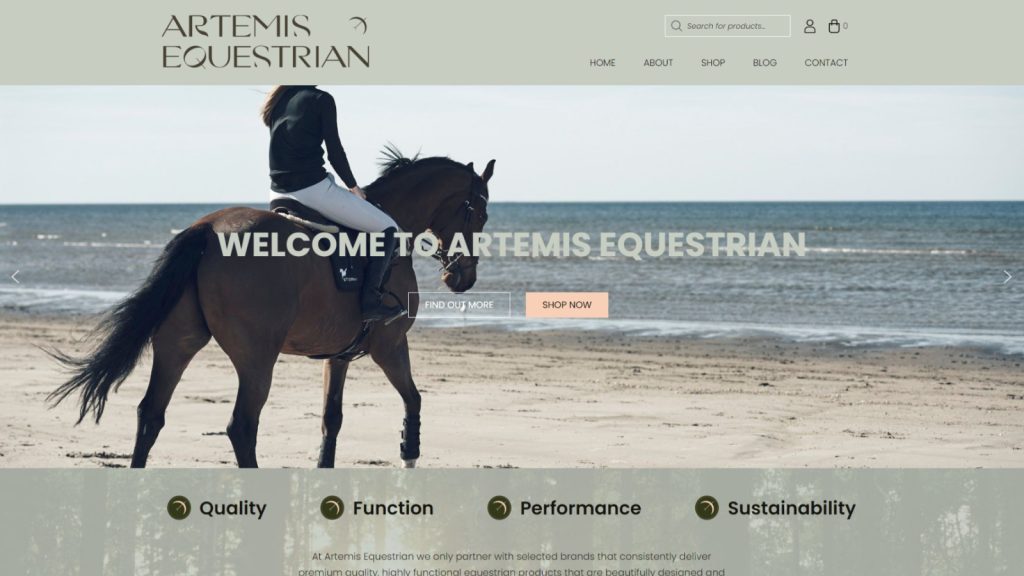Open the shopping bag cart icon
The width and height of the screenshot is (1024, 576).
[834, 26]
